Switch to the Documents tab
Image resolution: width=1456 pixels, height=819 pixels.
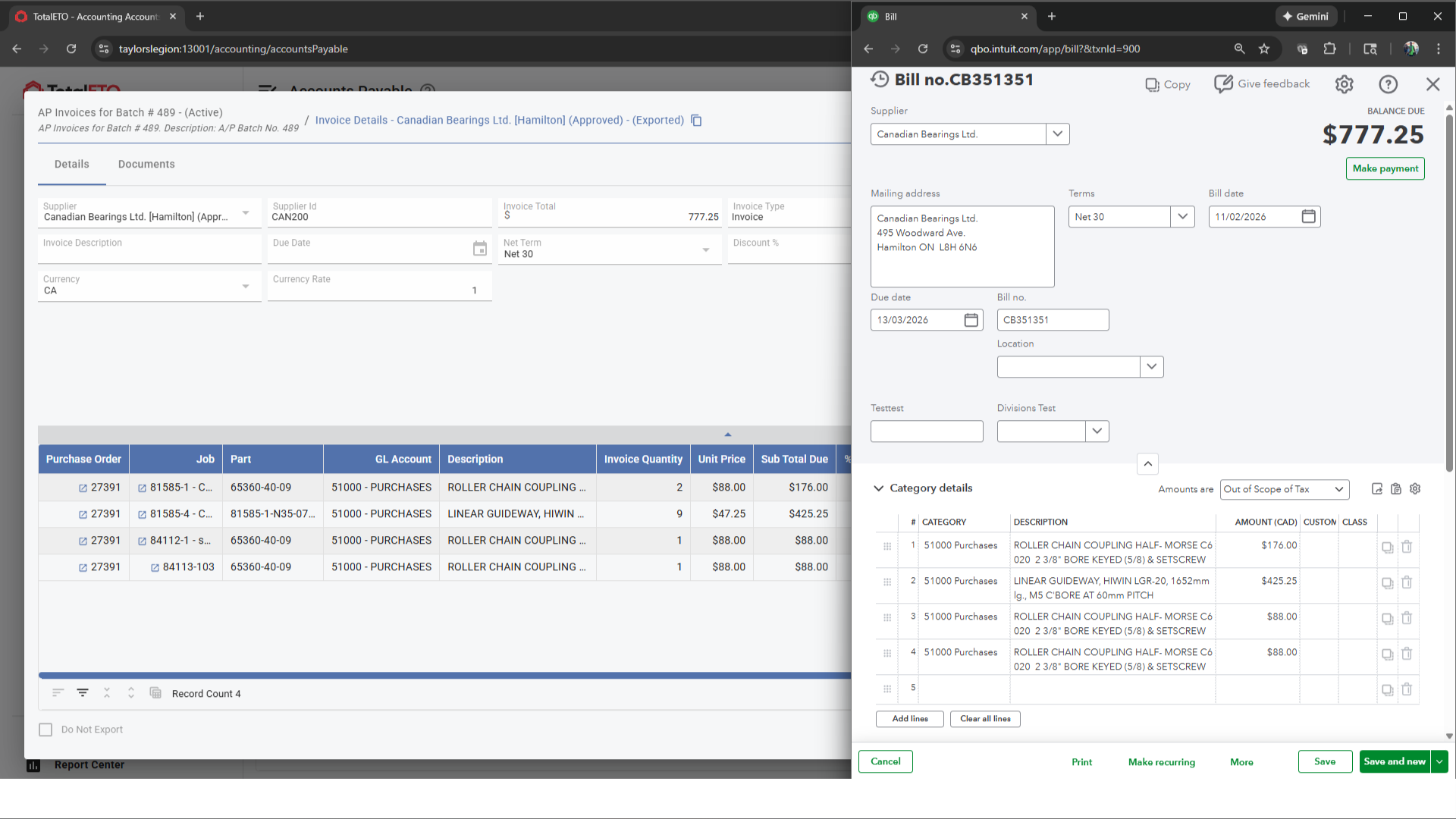click(x=146, y=165)
